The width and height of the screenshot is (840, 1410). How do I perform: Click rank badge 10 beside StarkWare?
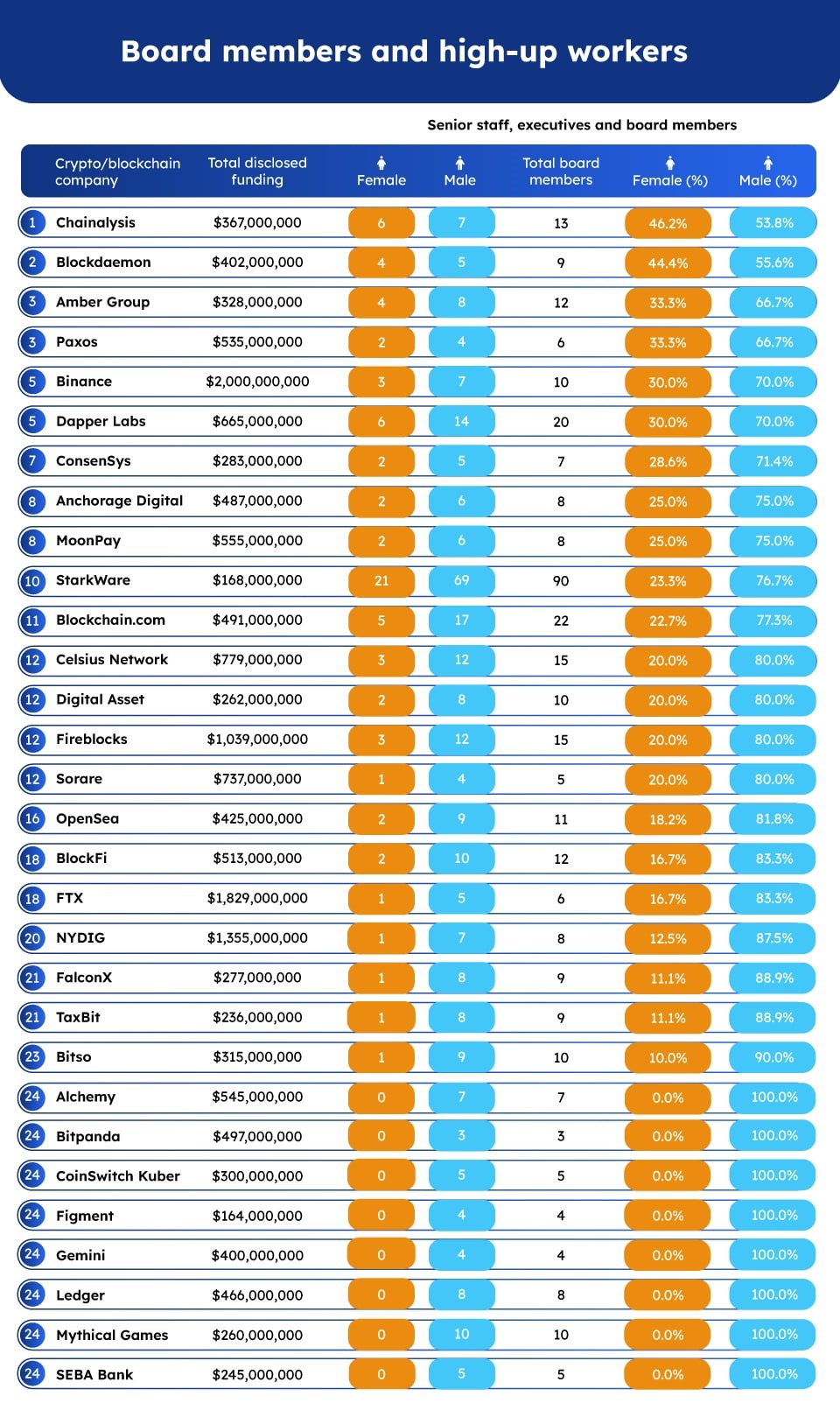(32, 580)
